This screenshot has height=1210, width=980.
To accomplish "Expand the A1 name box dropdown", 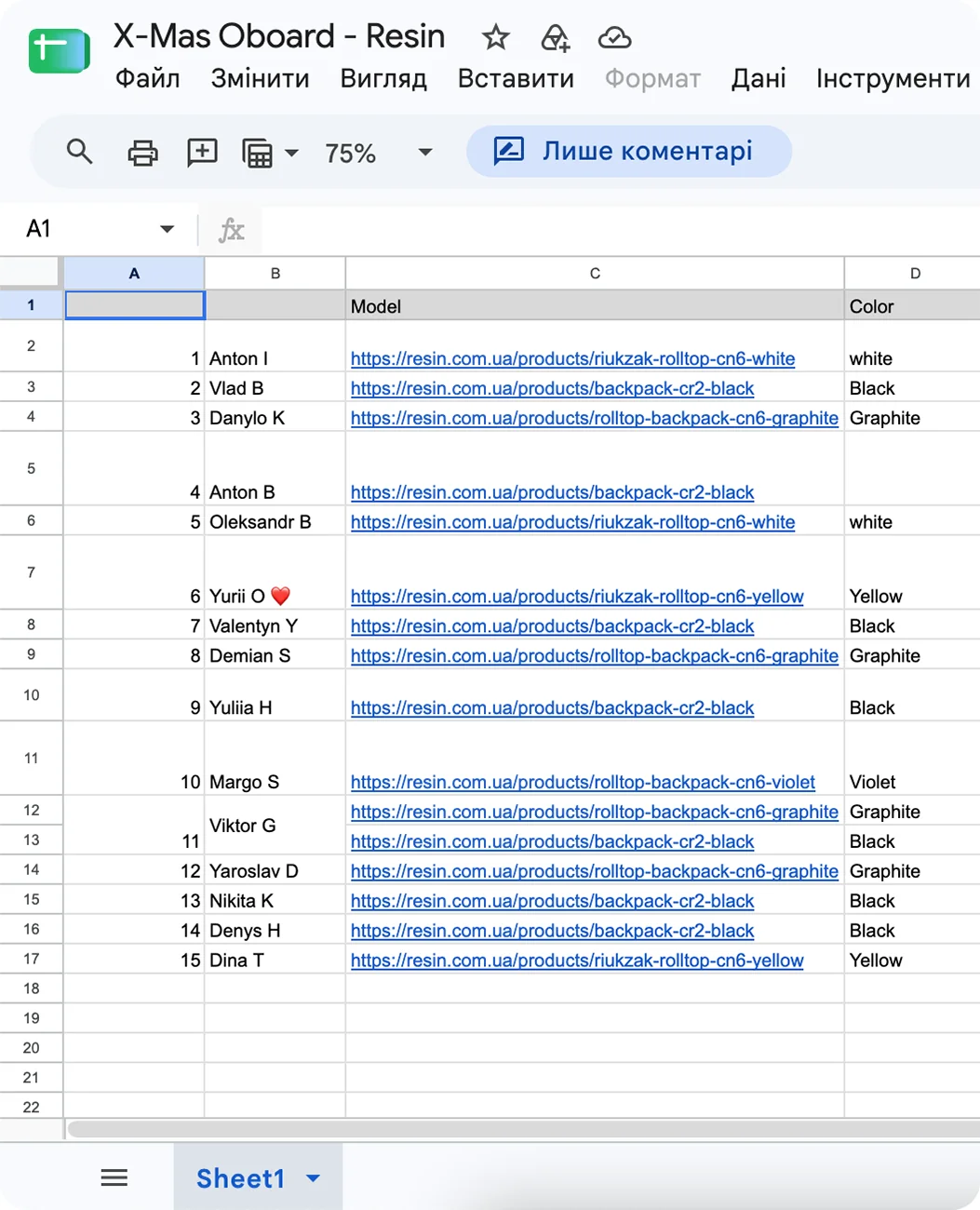I will point(168,229).
